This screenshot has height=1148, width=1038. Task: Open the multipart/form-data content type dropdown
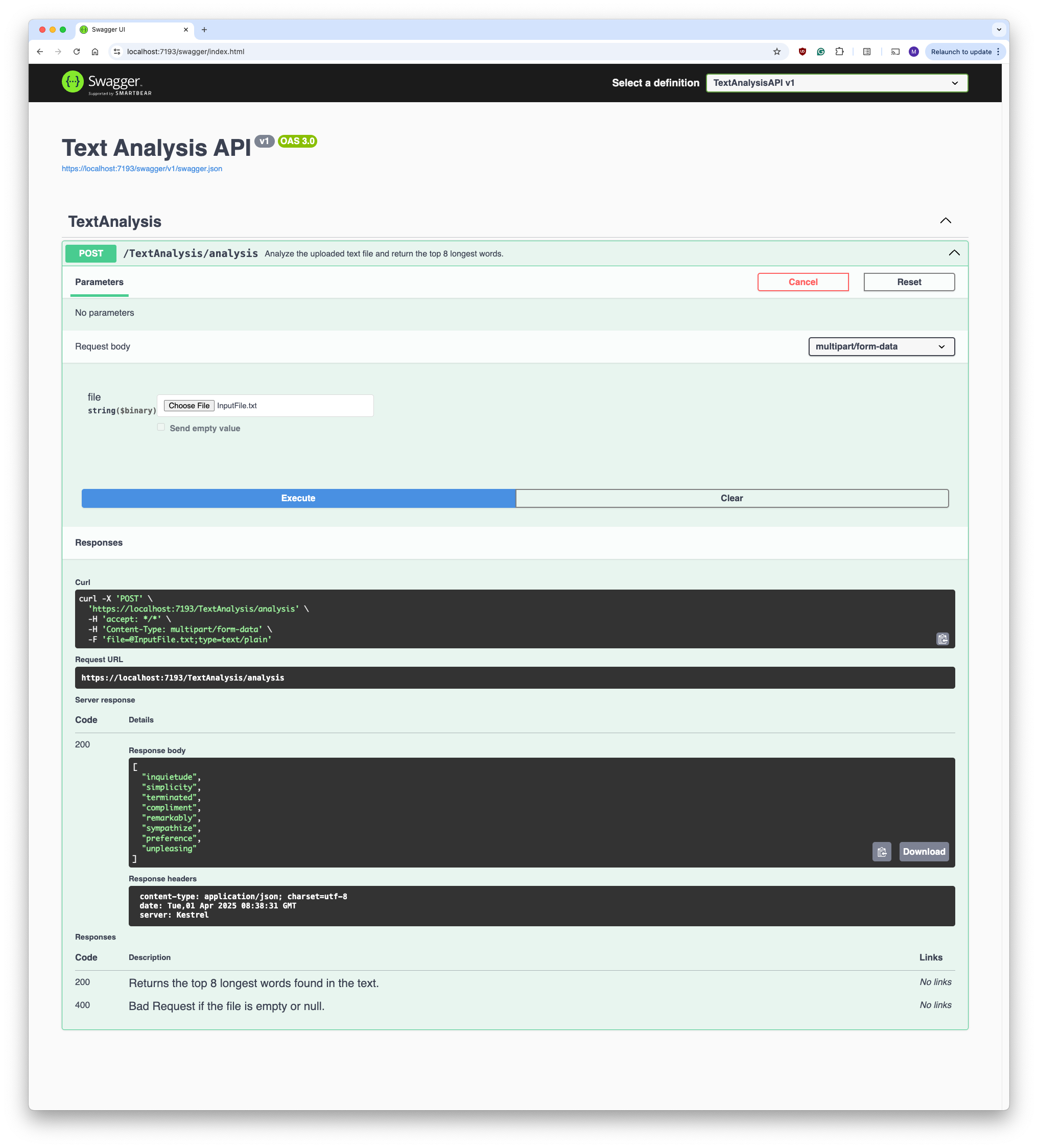click(x=881, y=347)
